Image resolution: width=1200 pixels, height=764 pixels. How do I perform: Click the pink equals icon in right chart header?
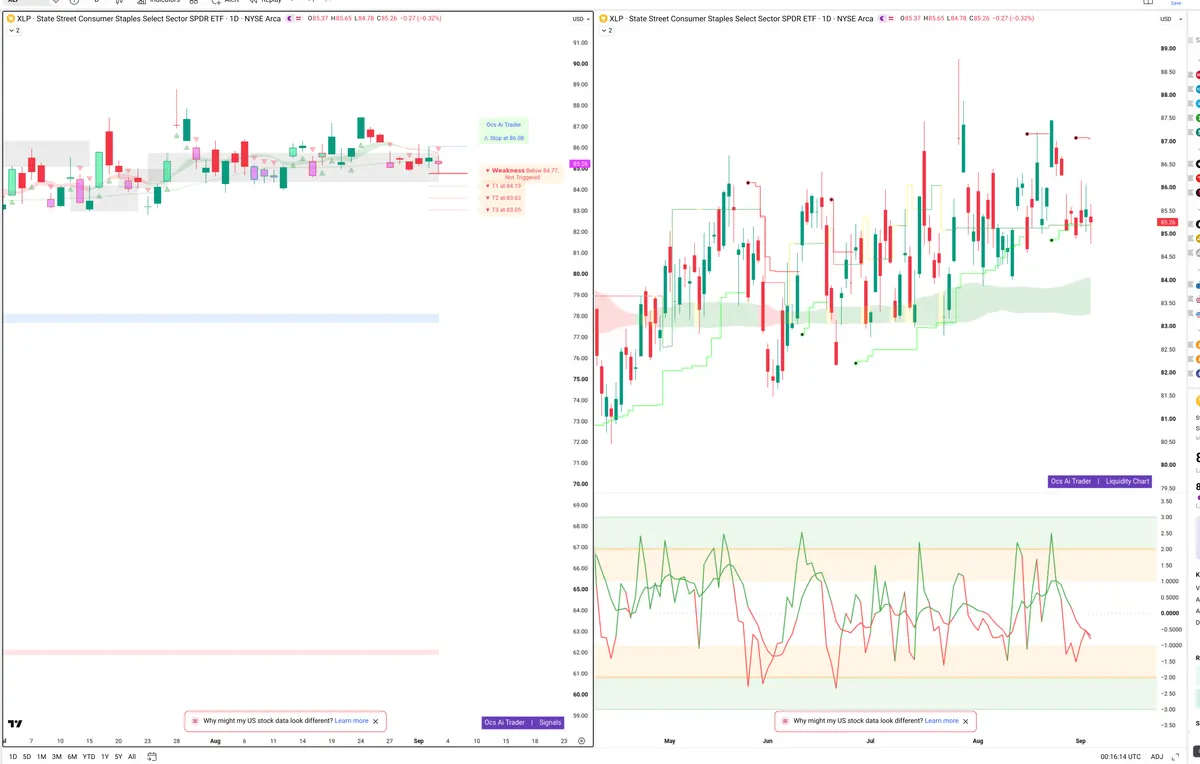(x=892, y=19)
